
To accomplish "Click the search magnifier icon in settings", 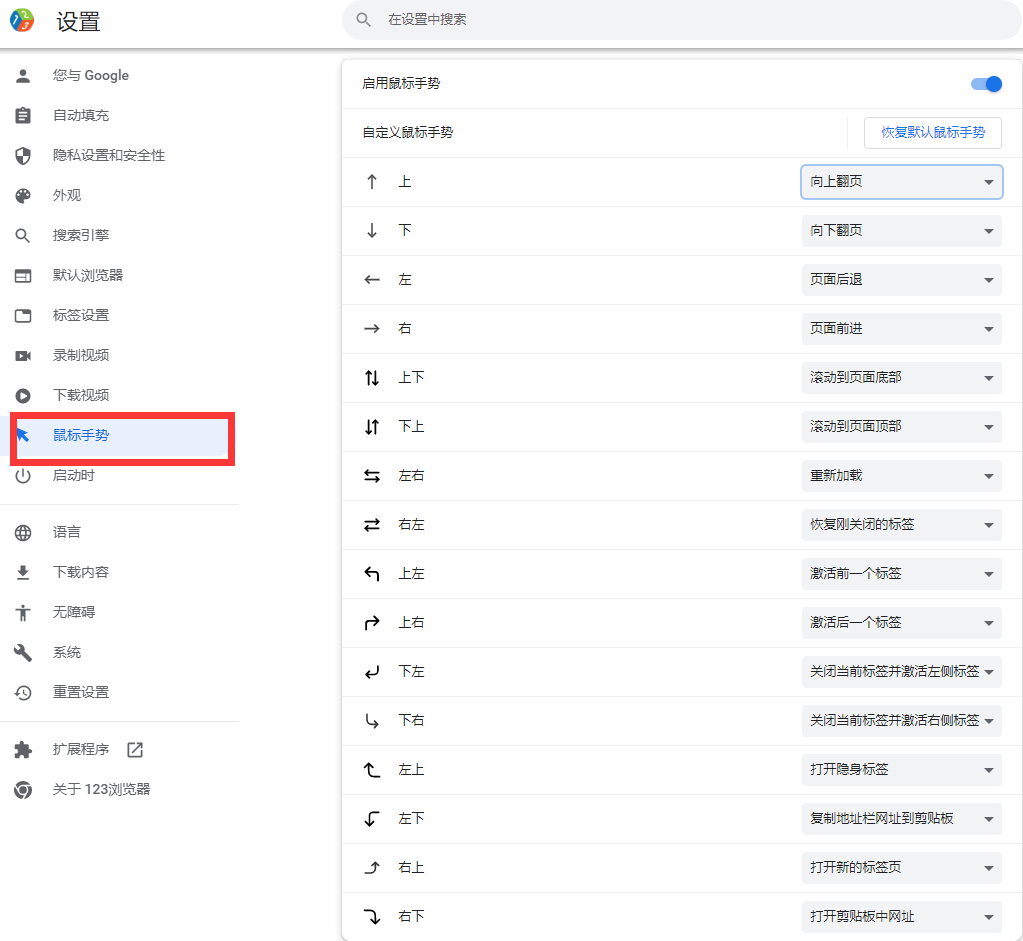I will coord(364,20).
